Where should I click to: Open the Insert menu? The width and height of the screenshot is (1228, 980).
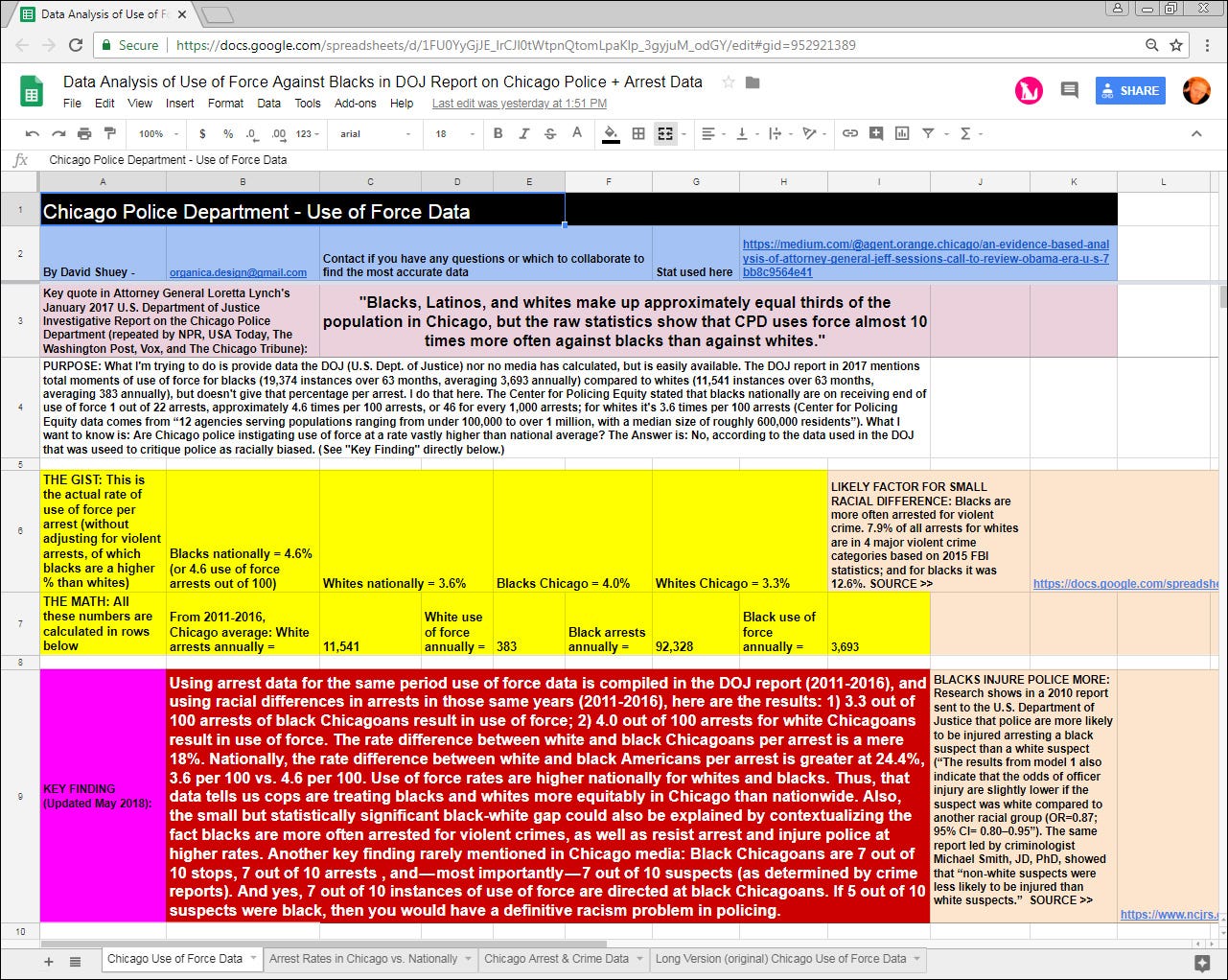[x=179, y=104]
